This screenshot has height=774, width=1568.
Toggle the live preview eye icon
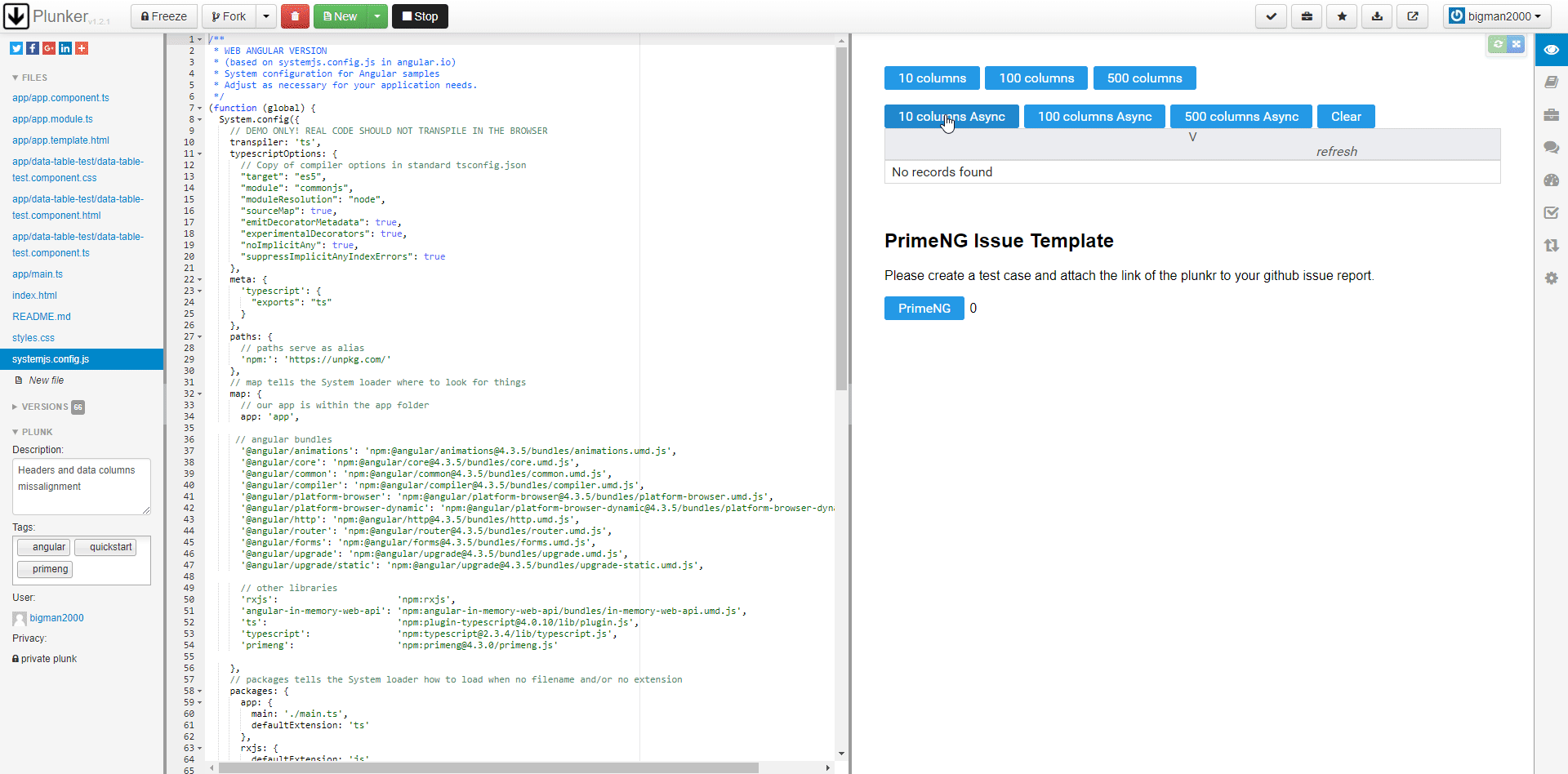pos(1552,50)
